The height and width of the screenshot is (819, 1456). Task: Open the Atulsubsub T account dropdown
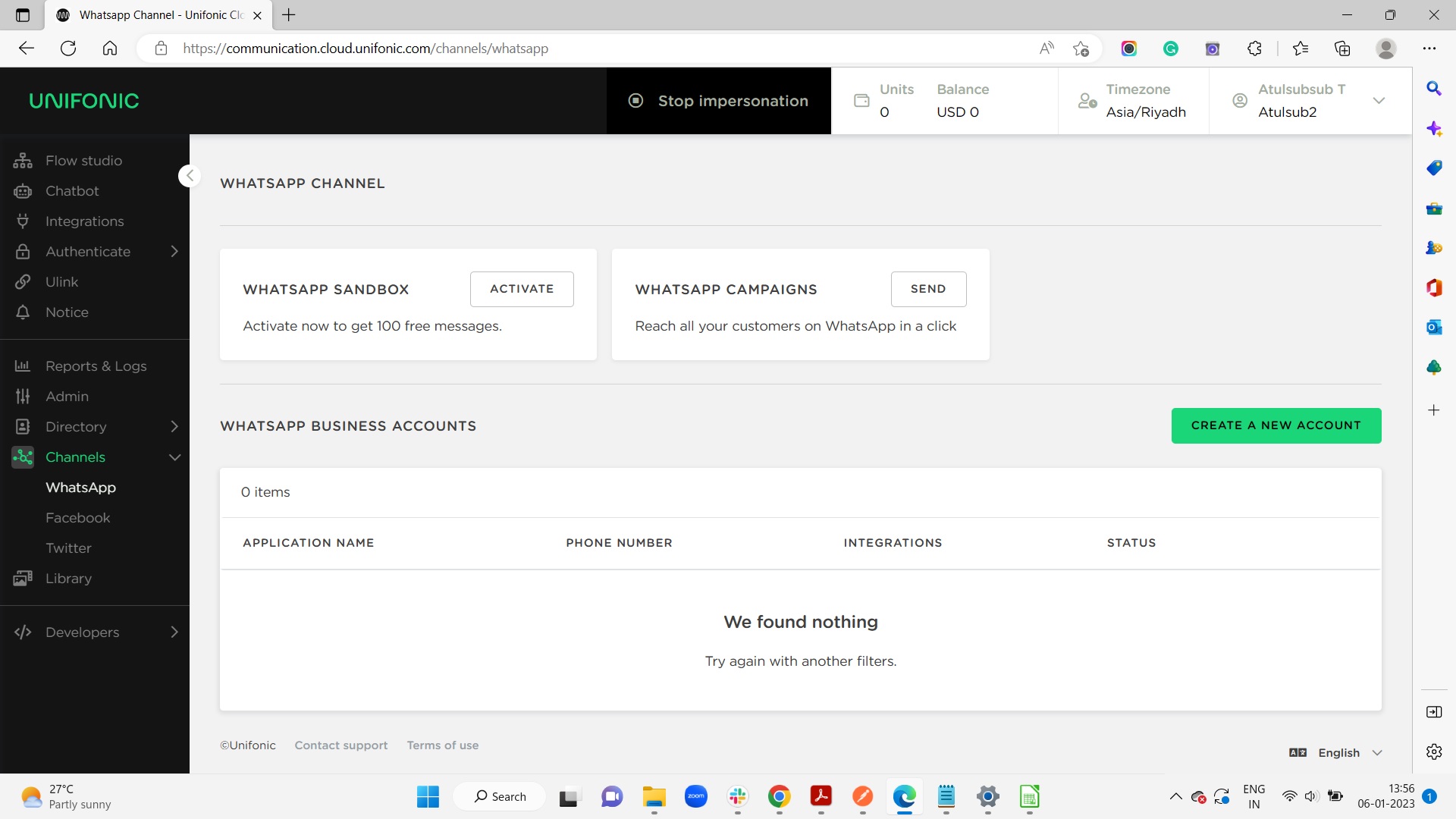1379,101
